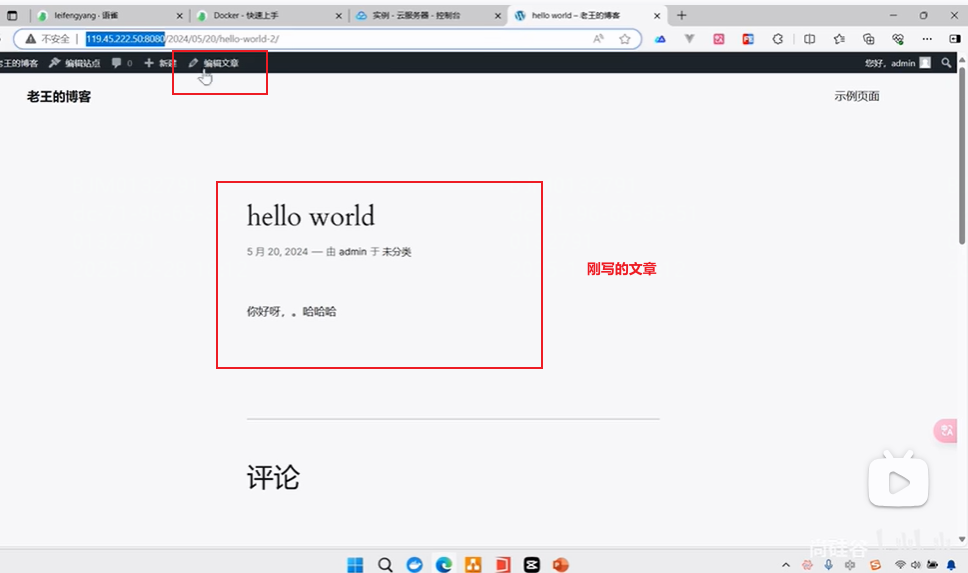Viewport: 968px width, 573px height.
Task: Open the orange diagram app on taskbar
Action: point(473,564)
